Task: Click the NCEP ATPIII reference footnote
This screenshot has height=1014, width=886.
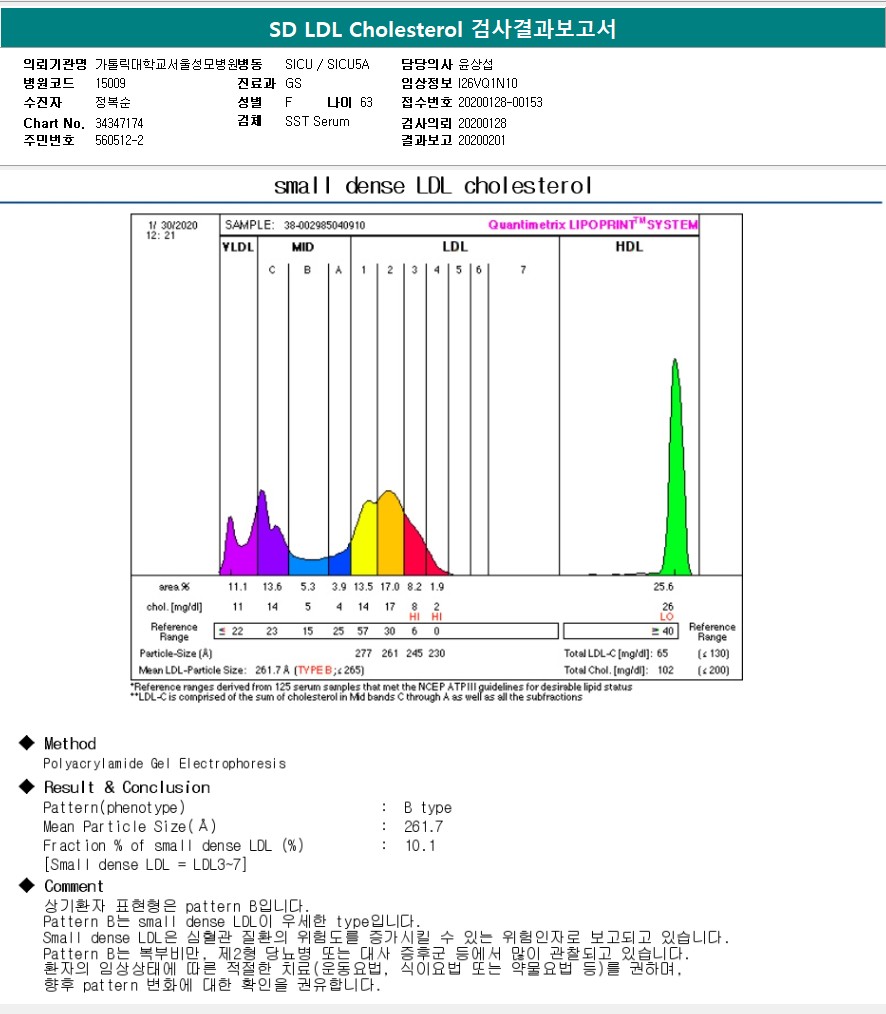Action: point(382,687)
